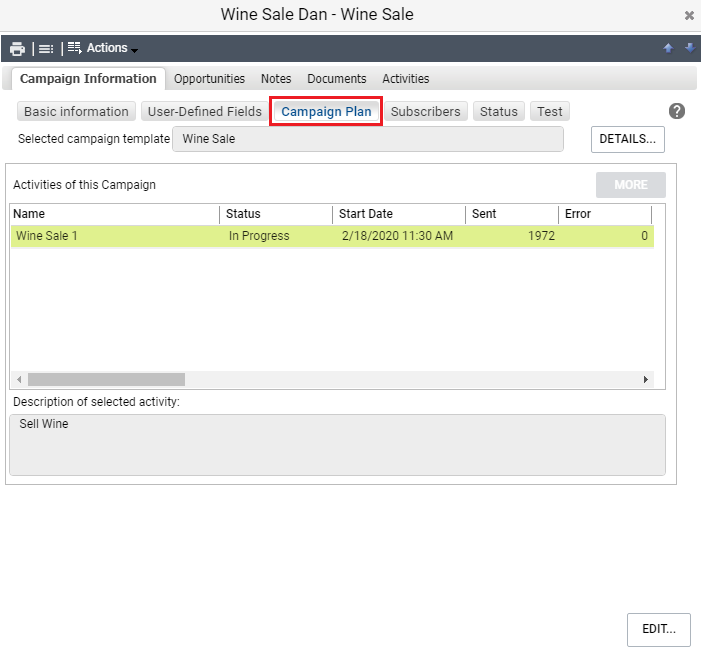
Task: Open the help question mark icon
Action: 676,111
